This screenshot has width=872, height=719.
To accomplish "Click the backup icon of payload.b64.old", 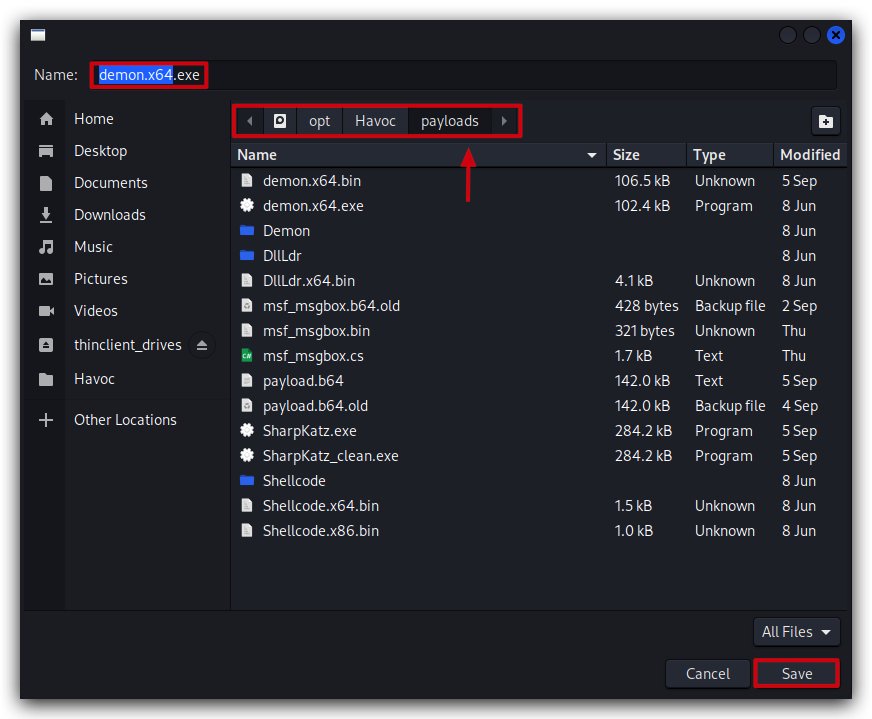I will [x=247, y=405].
